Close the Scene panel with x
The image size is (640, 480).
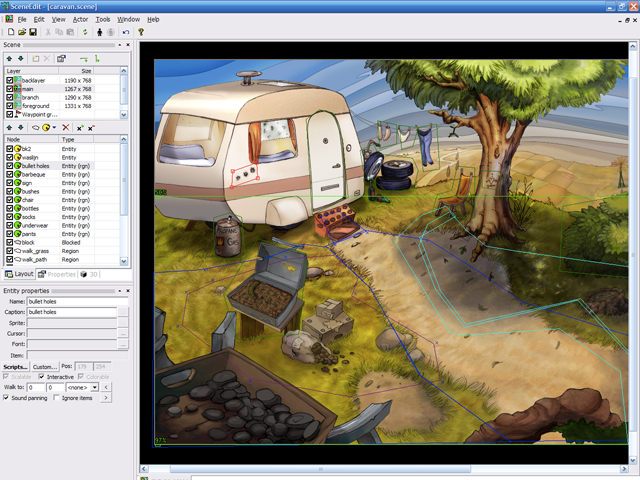[x=128, y=45]
